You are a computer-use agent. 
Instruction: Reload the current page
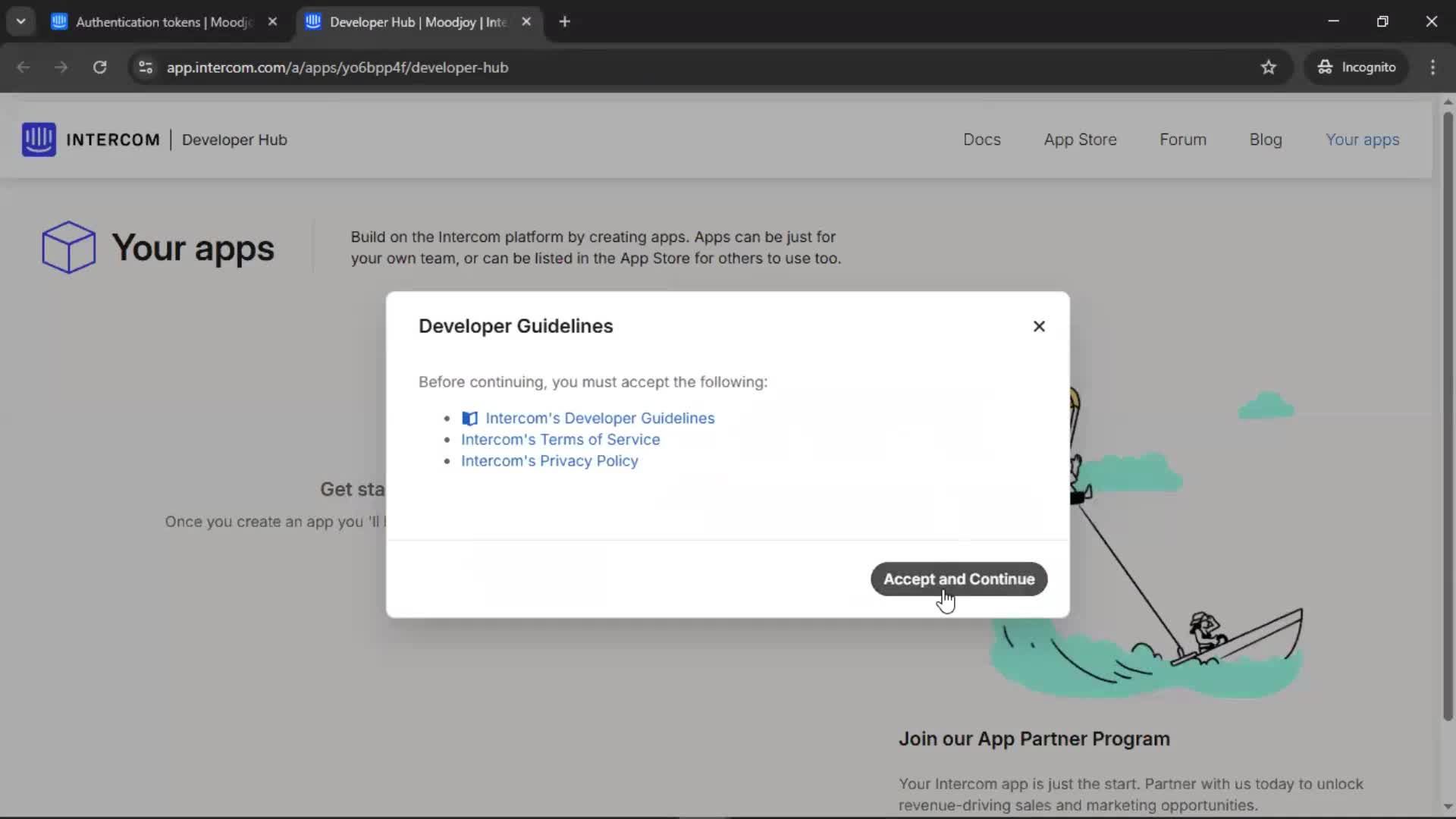pyautogui.click(x=99, y=67)
